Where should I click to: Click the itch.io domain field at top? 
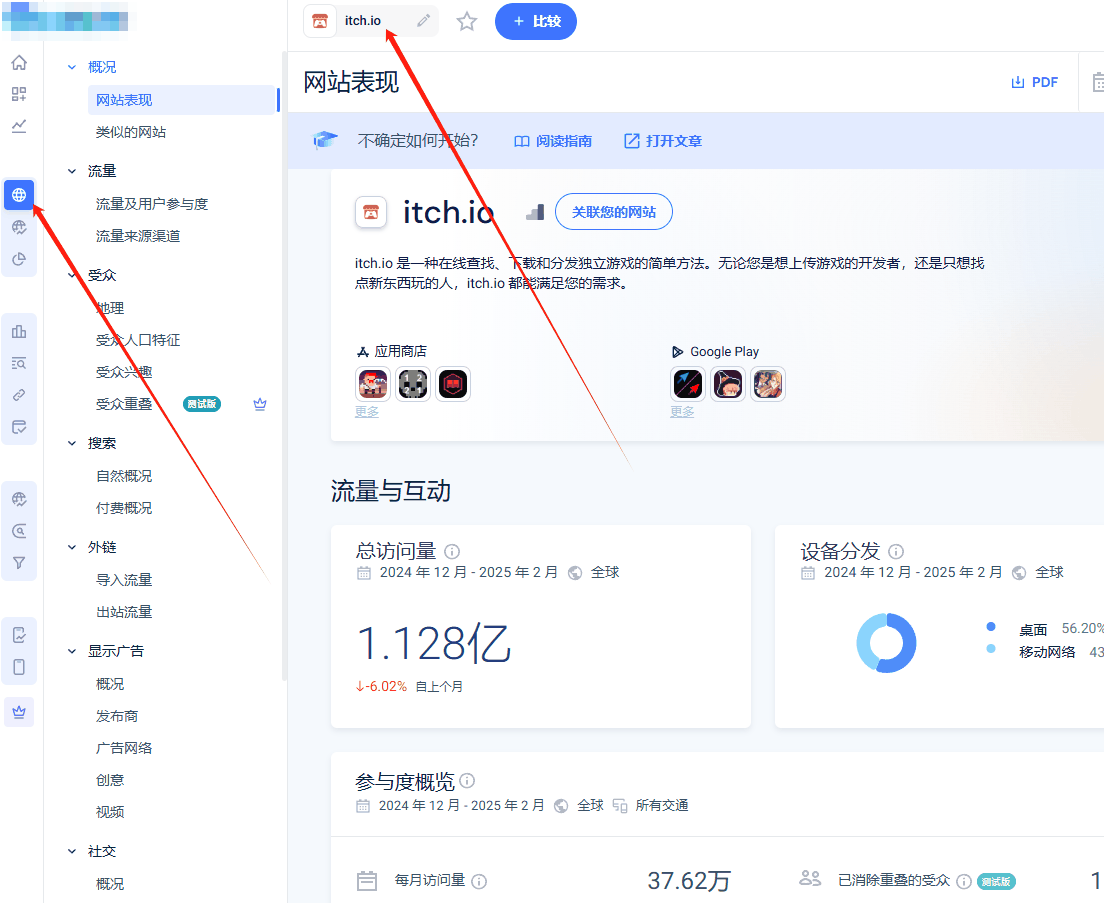pos(371,21)
